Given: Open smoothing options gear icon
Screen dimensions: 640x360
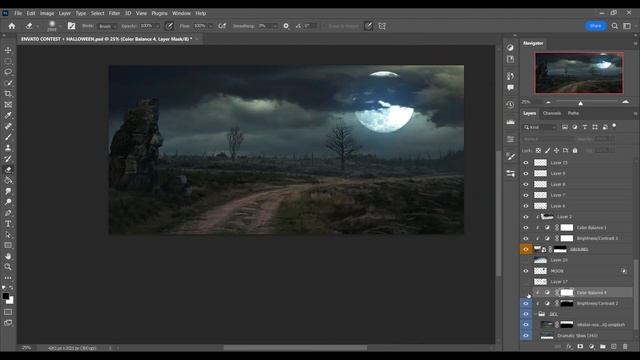Looking at the screenshot, I should (286, 26).
